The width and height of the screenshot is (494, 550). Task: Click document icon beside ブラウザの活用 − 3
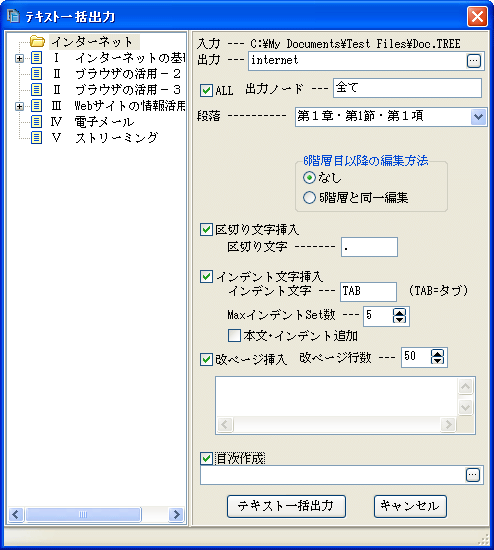(x=36, y=89)
